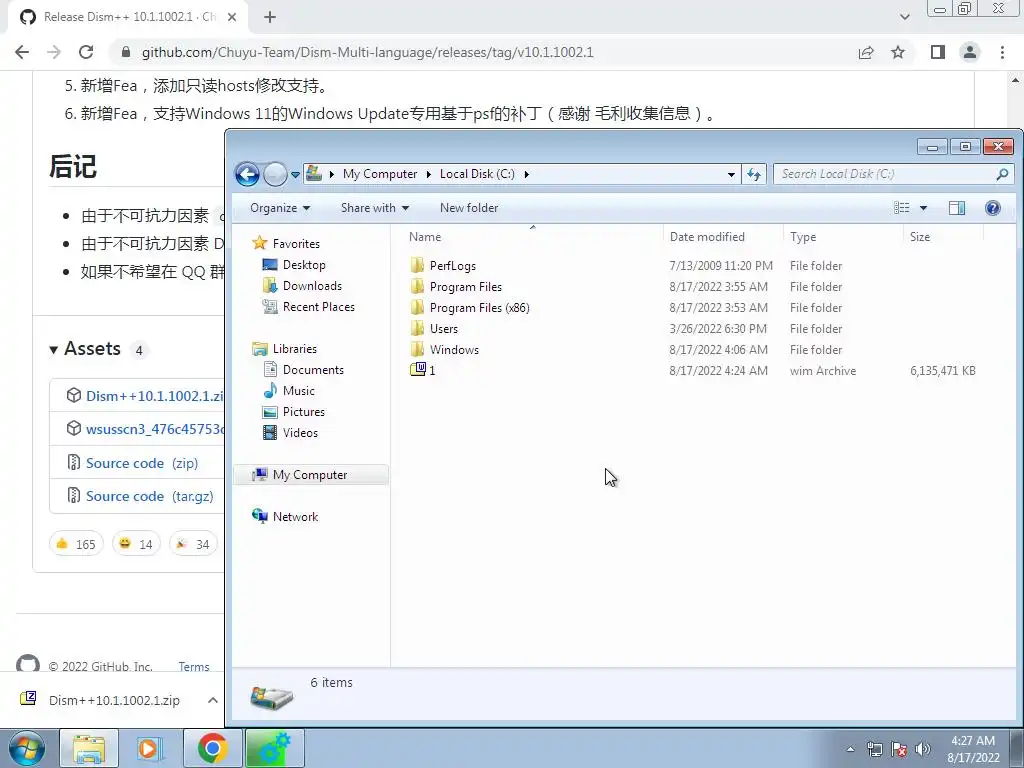Screen dimensions: 1024x768
Task: Open the Chrome three-dot menu
Action: pos(1002,52)
